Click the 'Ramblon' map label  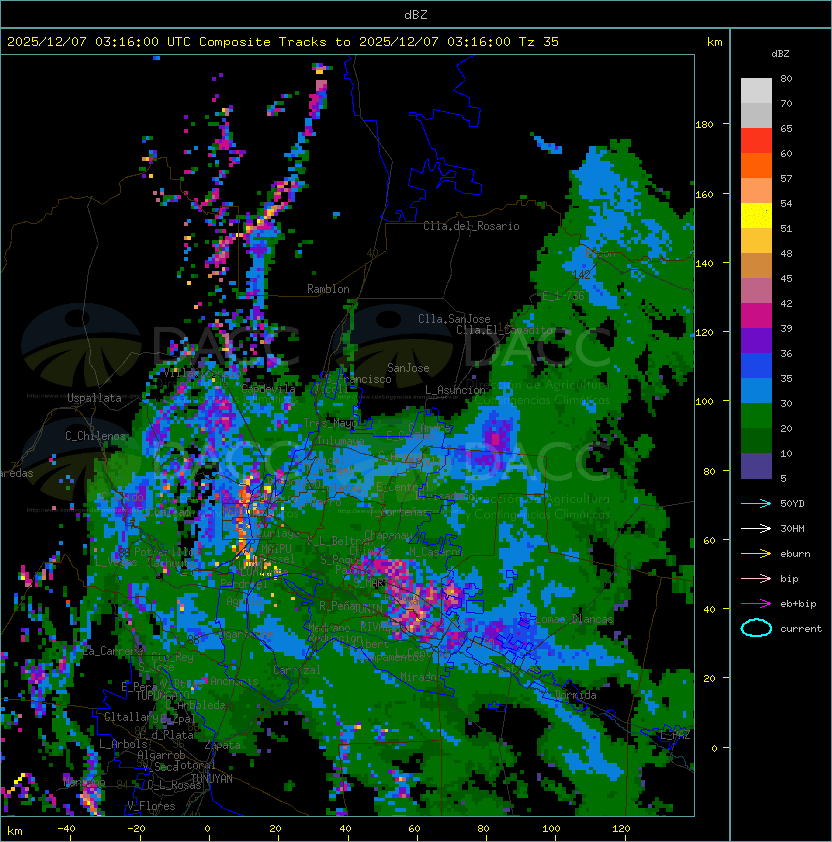pos(328,289)
